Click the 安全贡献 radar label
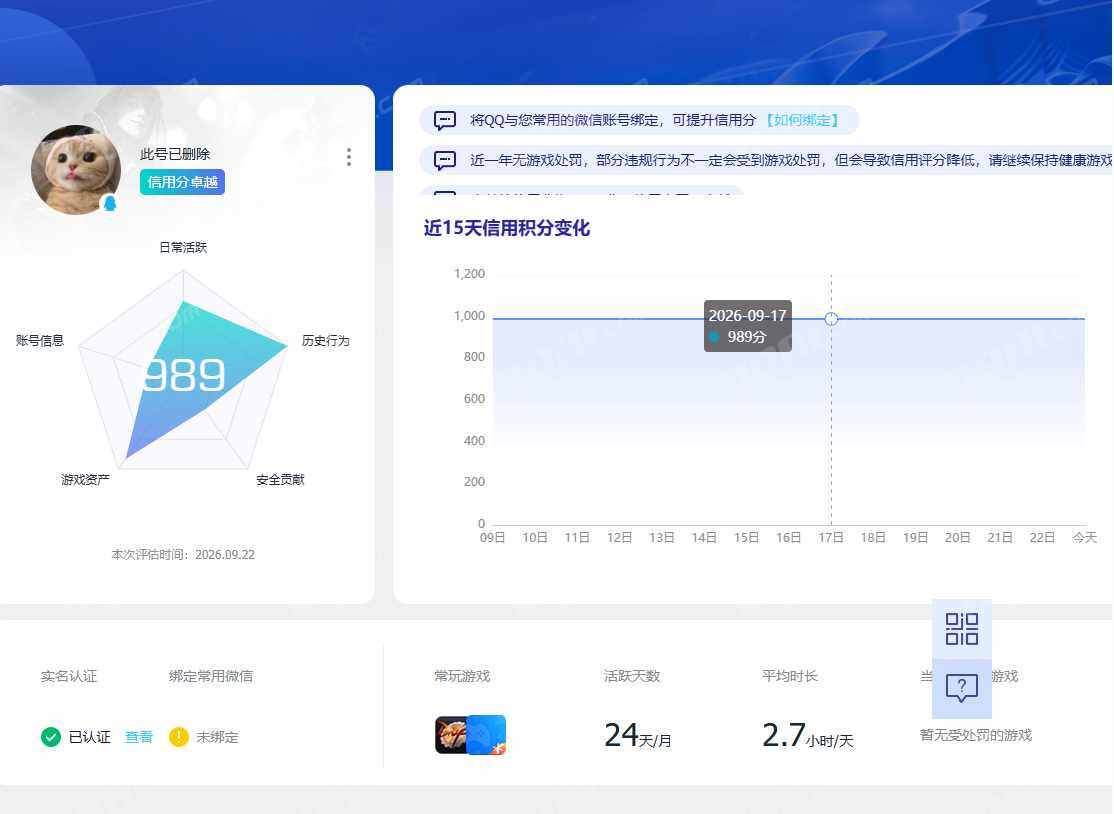1114x814 pixels. point(280,480)
